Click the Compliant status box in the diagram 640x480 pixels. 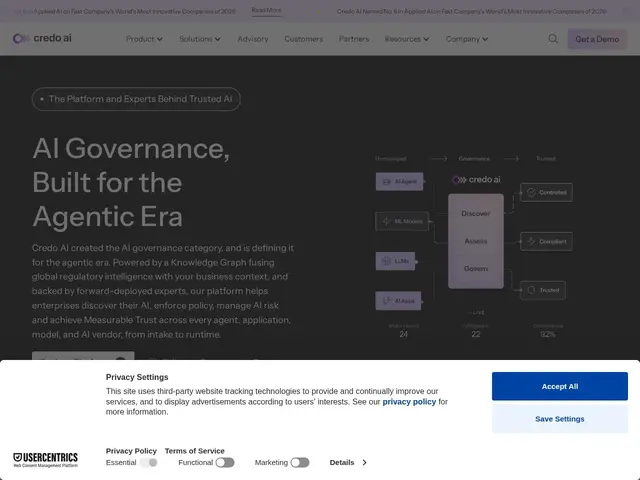pyautogui.click(x=546, y=241)
